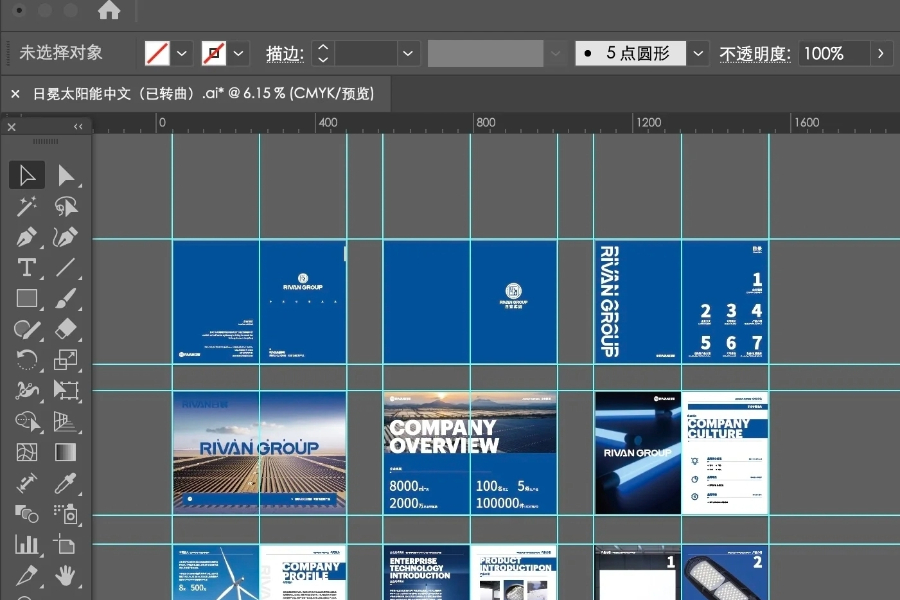Select the Slice tool

27,575
